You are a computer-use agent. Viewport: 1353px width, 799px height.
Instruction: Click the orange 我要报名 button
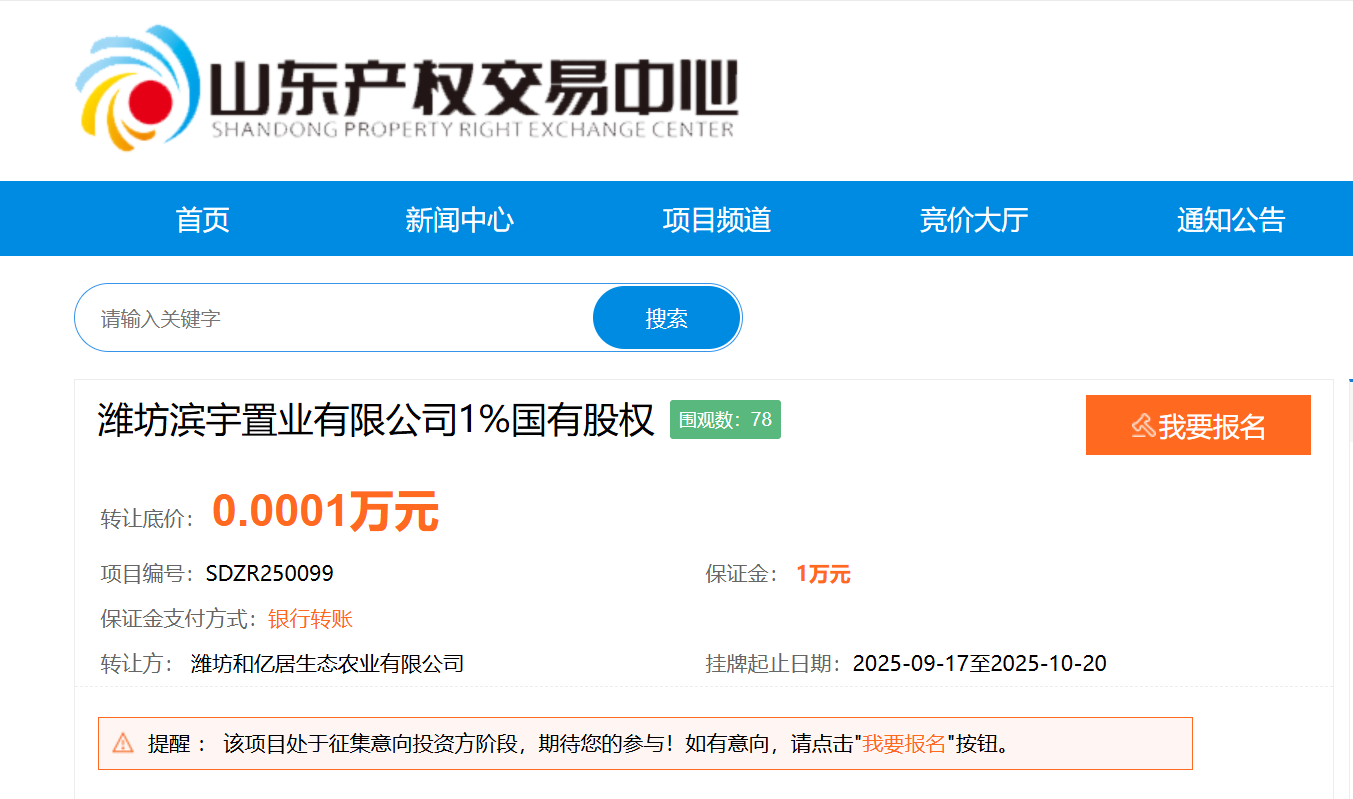[1198, 425]
